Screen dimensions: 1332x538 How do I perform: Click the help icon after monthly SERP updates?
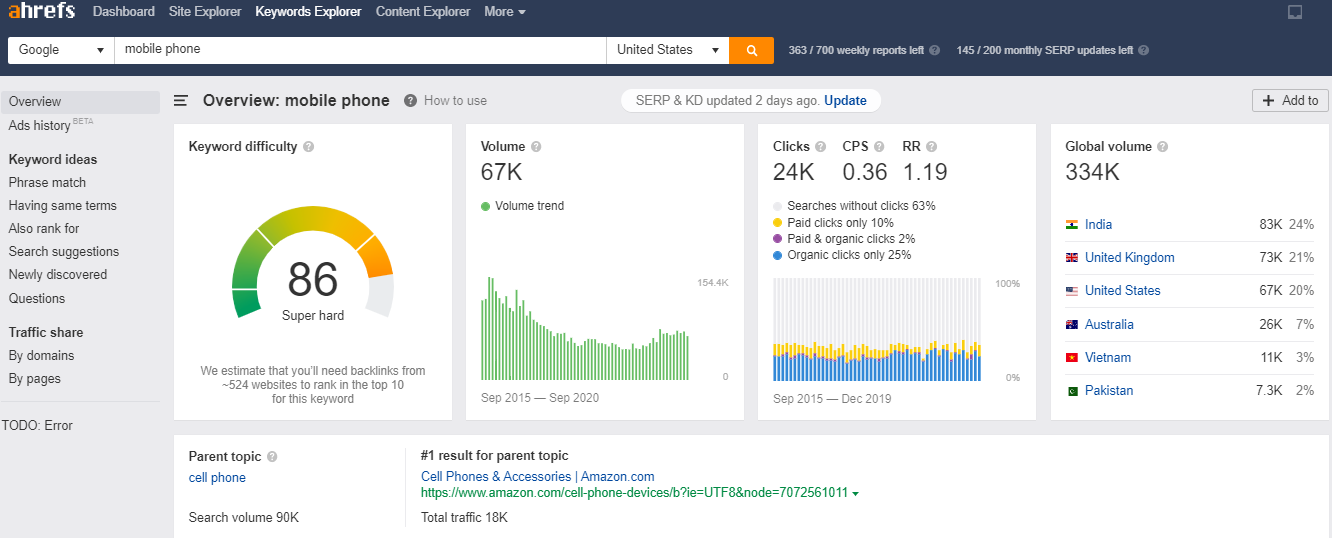(1144, 50)
